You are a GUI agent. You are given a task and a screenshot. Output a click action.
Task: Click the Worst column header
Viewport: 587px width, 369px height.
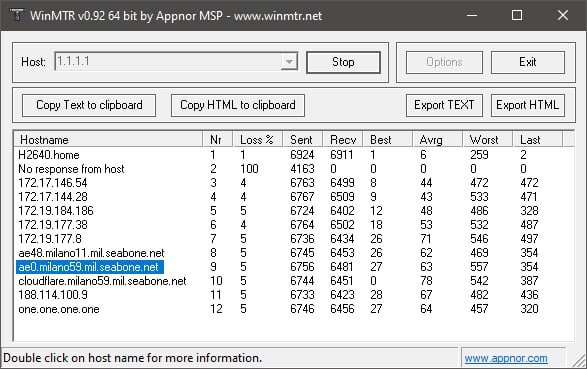[487, 140]
